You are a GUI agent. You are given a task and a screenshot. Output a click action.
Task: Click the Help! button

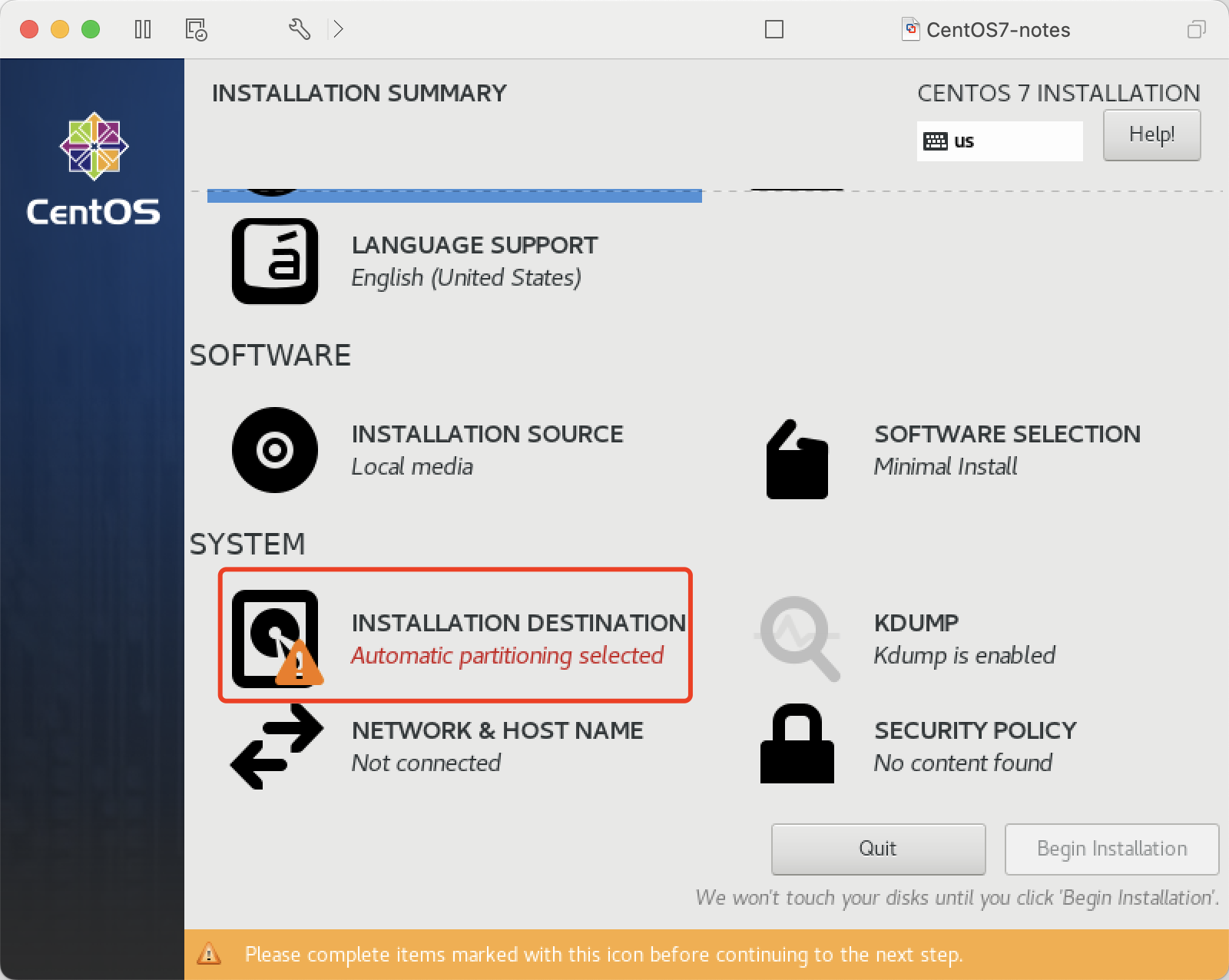click(1152, 135)
